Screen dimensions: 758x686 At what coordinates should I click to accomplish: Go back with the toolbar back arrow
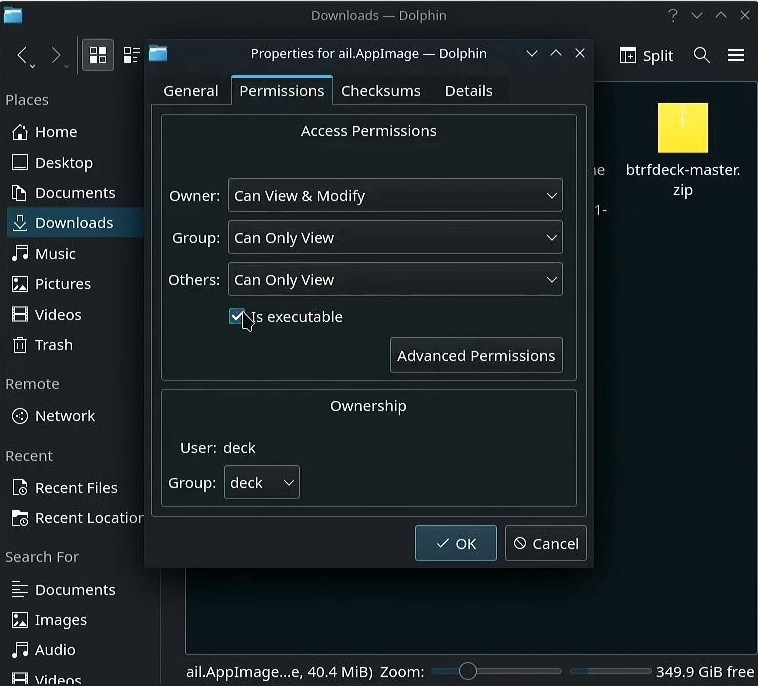pos(22,55)
